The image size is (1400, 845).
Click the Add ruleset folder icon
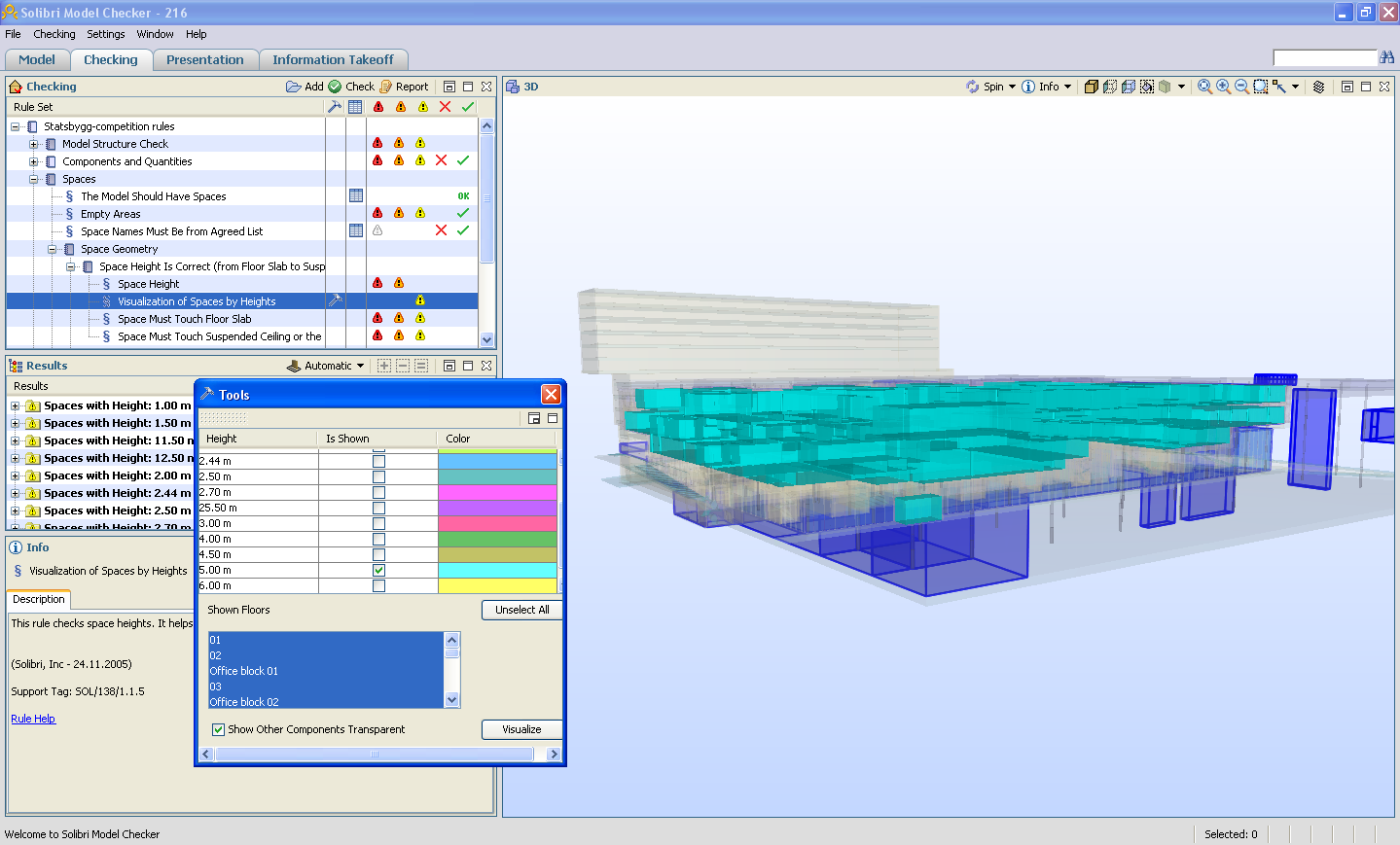point(293,87)
